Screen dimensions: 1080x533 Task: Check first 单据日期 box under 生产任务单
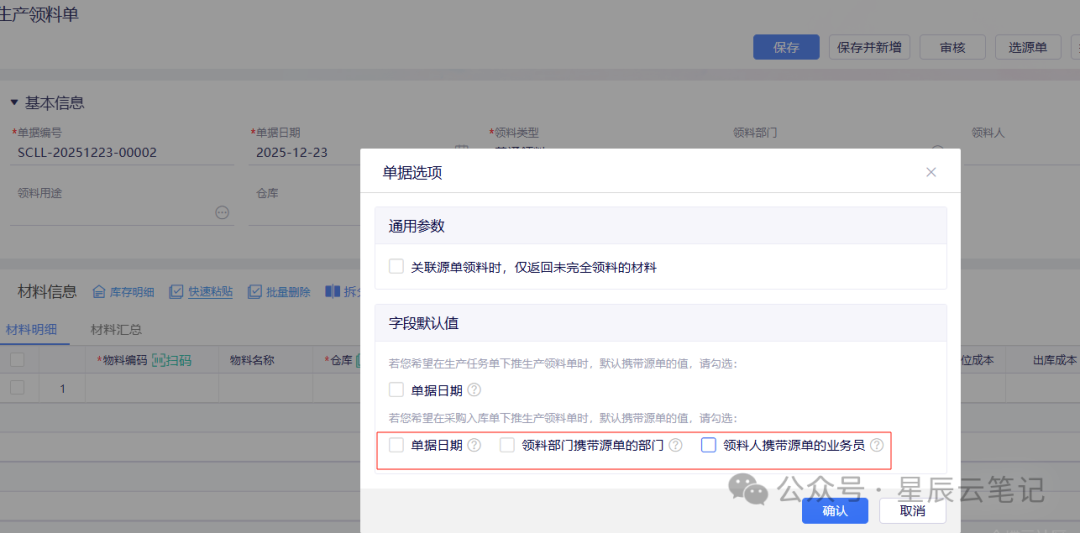(x=396, y=390)
